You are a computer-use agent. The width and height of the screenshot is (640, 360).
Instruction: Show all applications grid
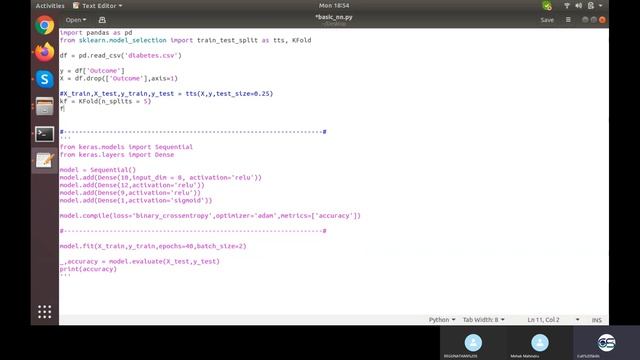pos(44,312)
